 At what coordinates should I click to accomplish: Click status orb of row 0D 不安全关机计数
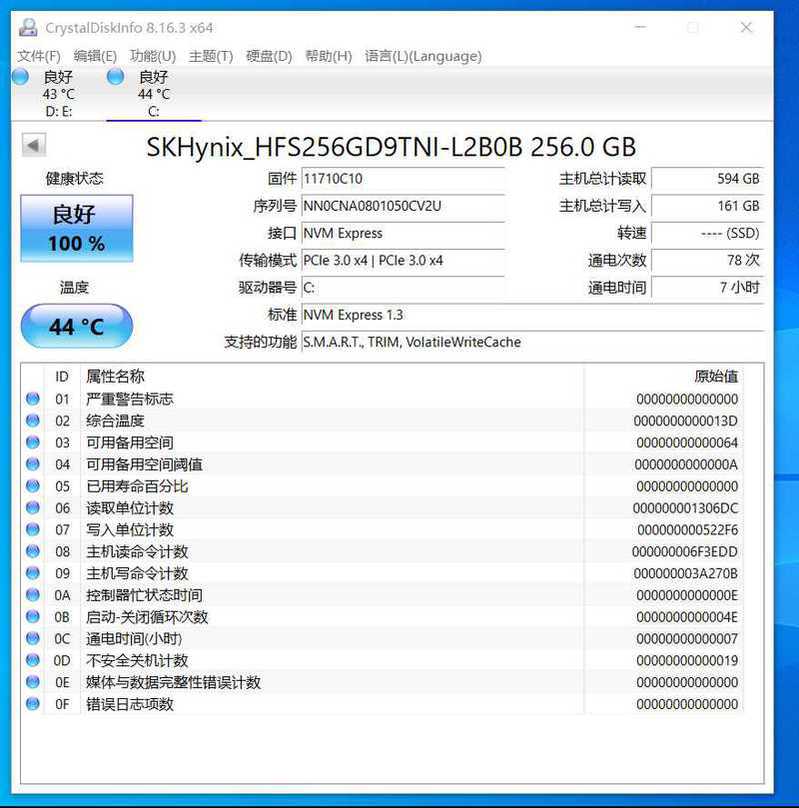click(33, 660)
